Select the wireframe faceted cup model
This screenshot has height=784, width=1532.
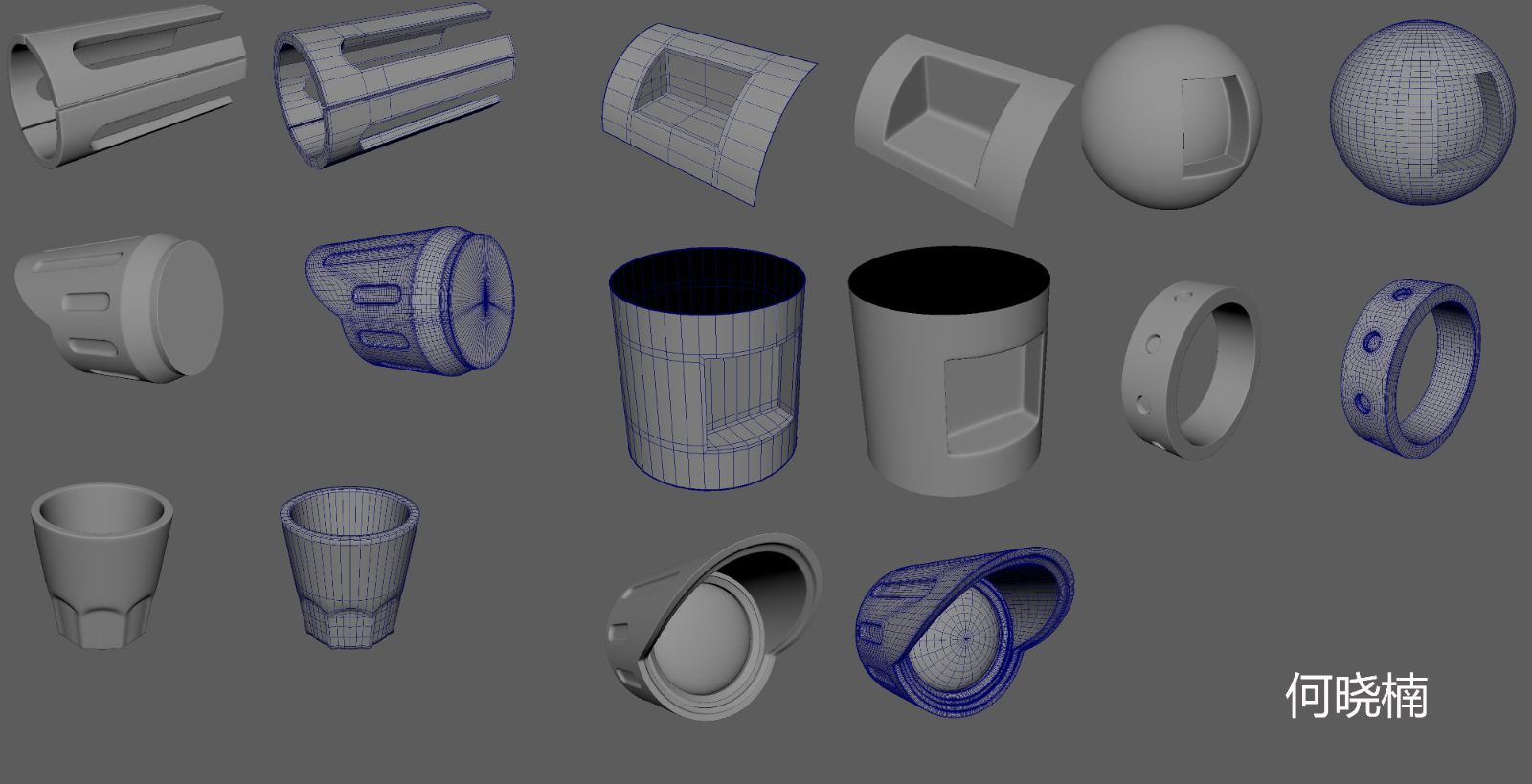[x=351, y=569]
